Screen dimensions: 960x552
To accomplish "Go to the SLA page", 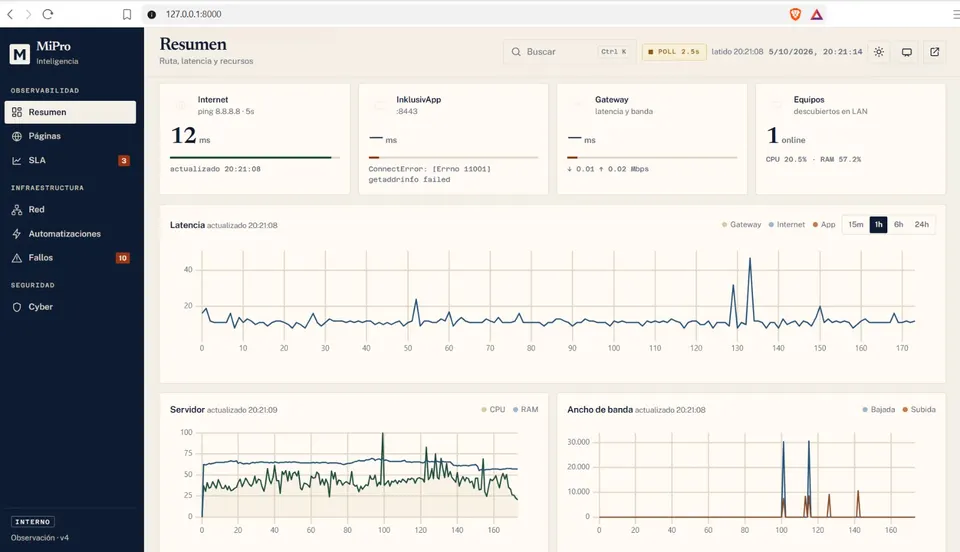I will 70,160.
